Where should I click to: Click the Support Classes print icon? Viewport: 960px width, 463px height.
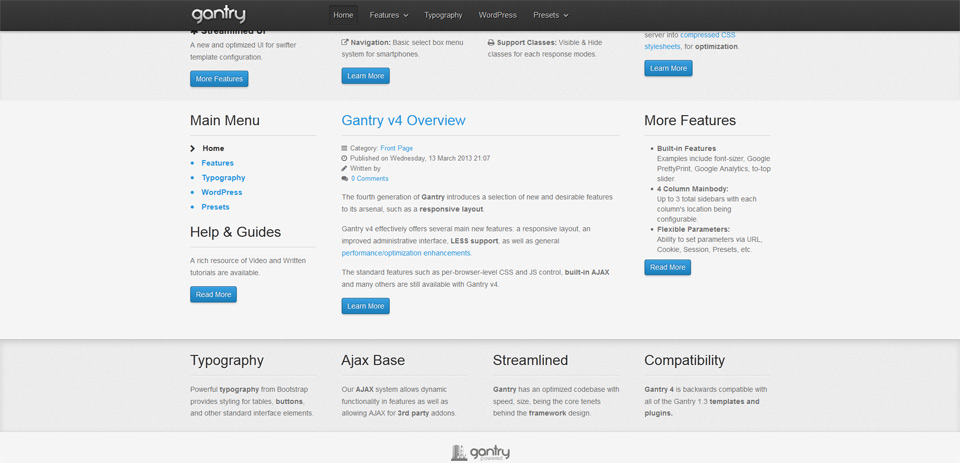491,43
